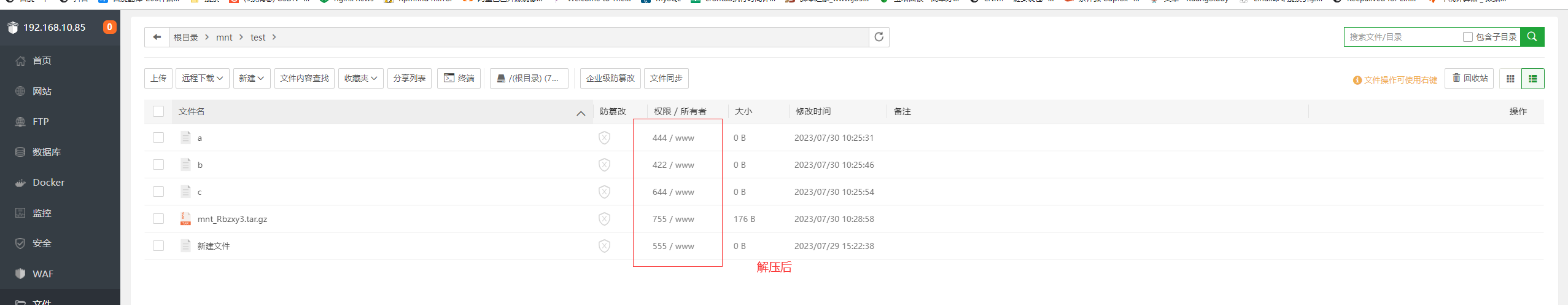Expand the 新建 dropdown
Image resolution: width=1568 pixels, height=305 pixels.
tap(252, 78)
